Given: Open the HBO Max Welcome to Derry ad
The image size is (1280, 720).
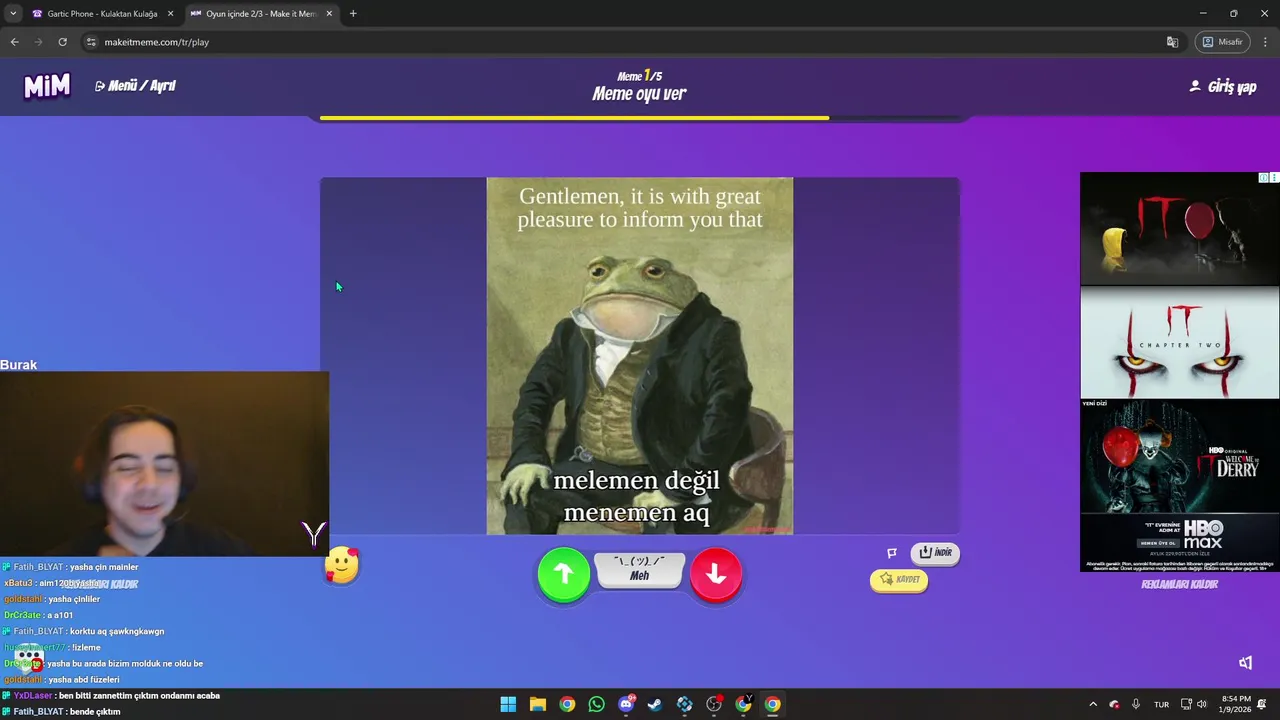Looking at the screenshot, I should (1180, 486).
